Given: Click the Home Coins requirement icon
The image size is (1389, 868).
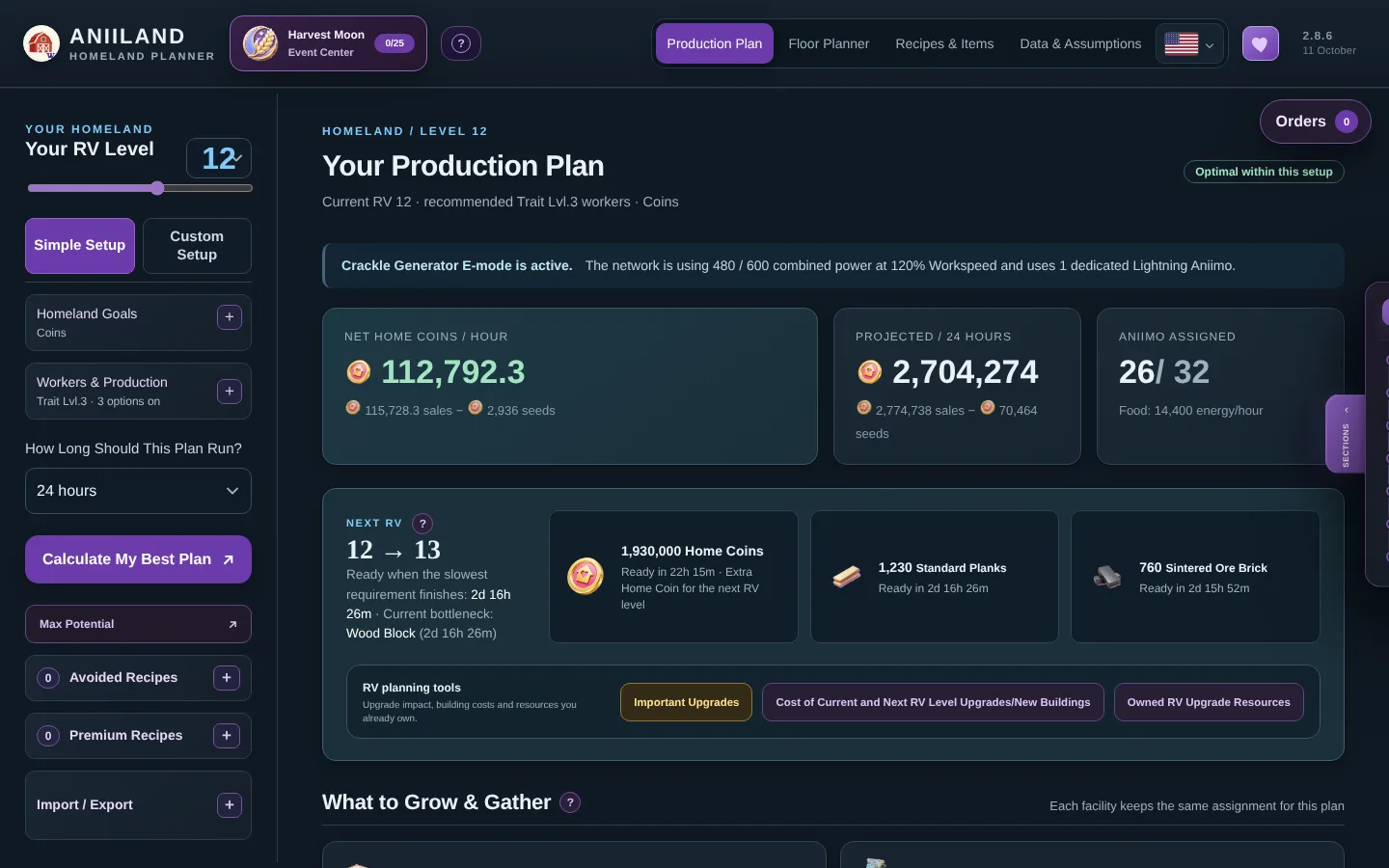Looking at the screenshot, I should (586, 577).
